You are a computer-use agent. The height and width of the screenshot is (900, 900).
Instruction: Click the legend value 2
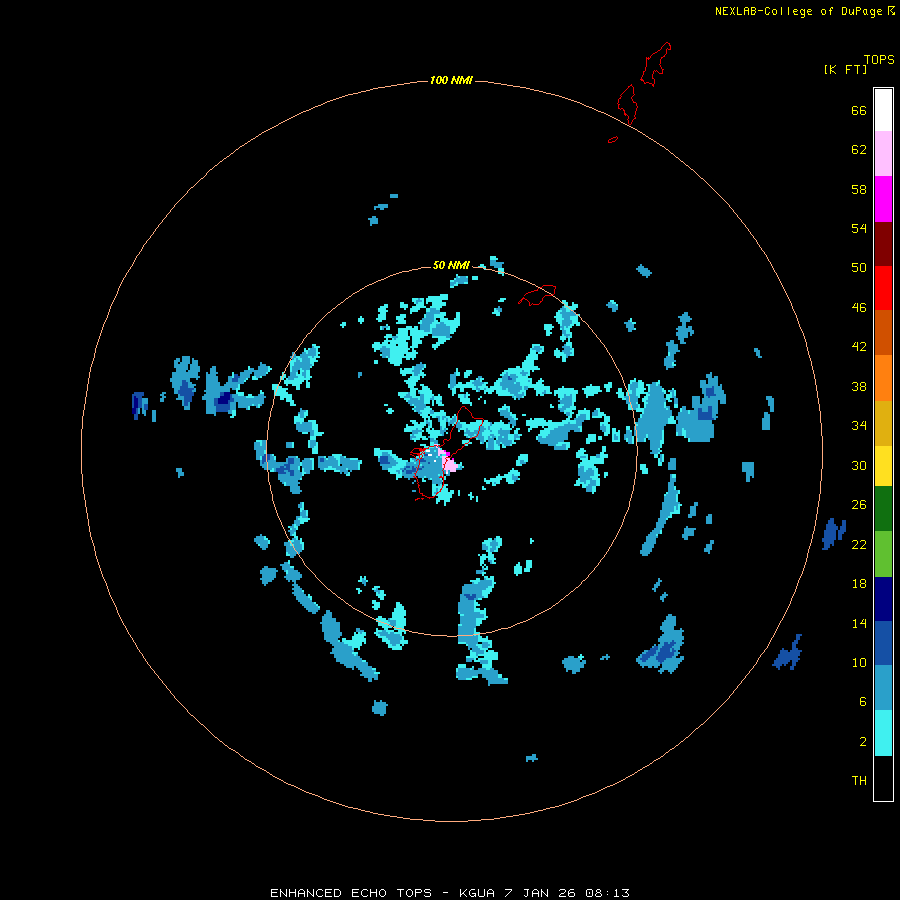click(x=863, y=742)
